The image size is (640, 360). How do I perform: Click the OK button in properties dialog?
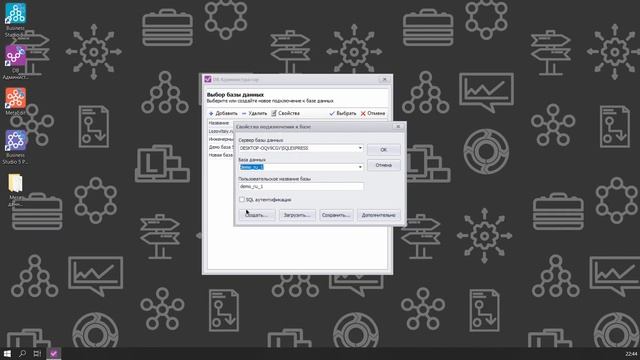[383, 150]
